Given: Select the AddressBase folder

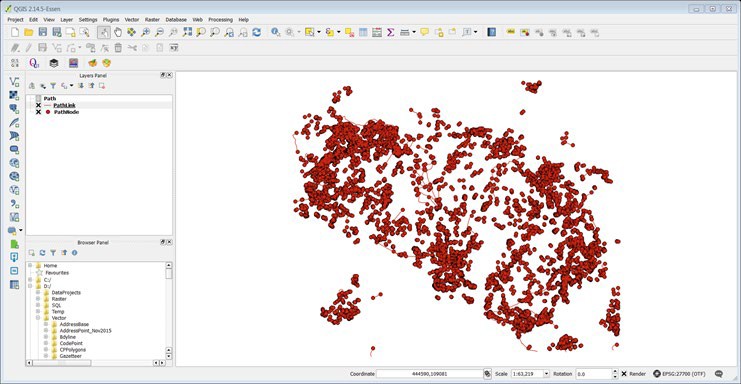Looking at the screenshot, I should (x=74, y=324).
